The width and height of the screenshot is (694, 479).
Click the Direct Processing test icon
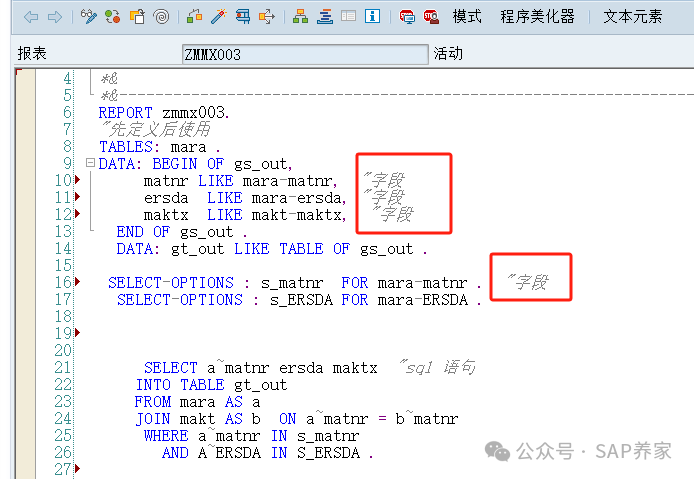(243, 17)
